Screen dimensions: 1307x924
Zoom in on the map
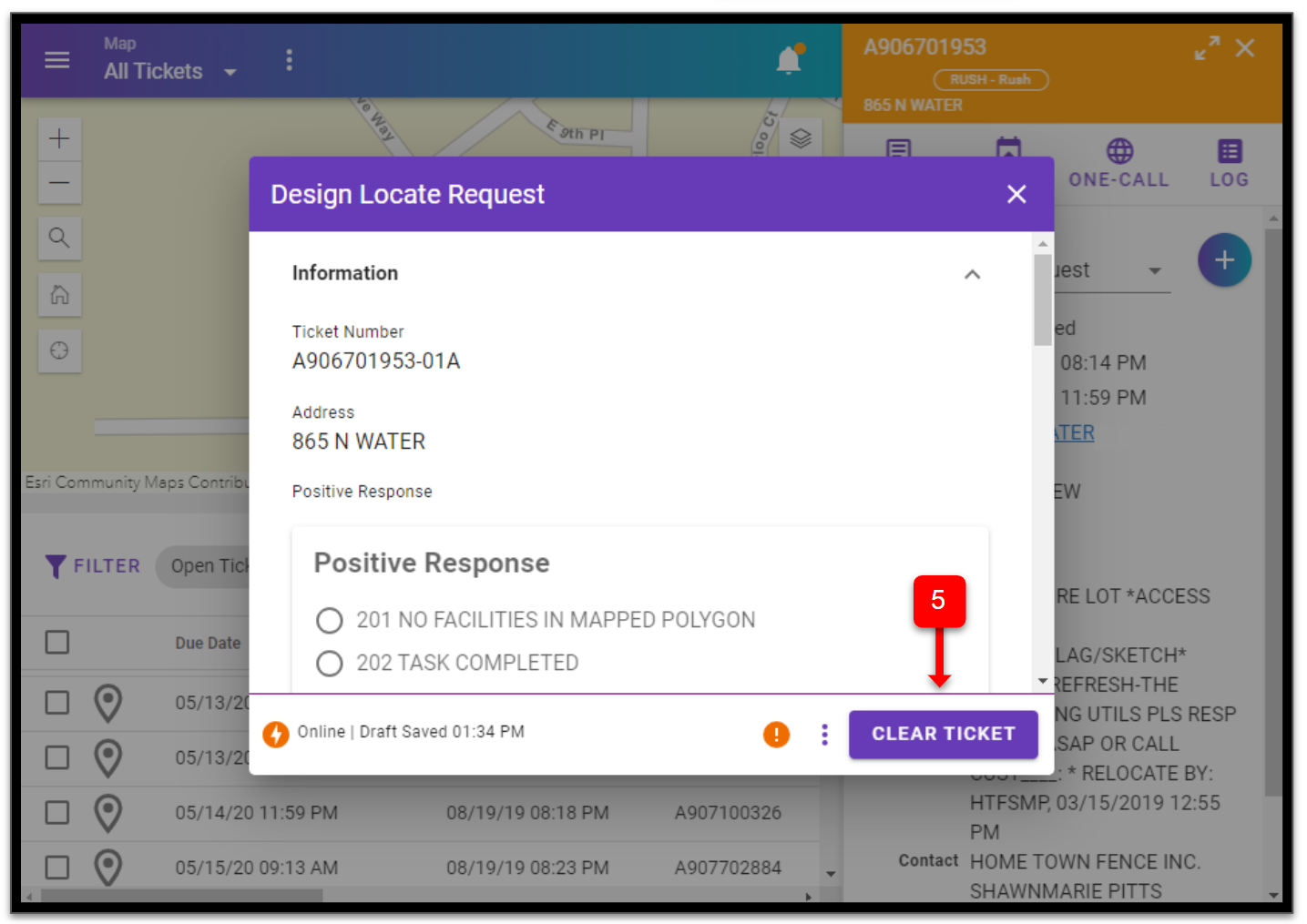click(x=59, y=138)
